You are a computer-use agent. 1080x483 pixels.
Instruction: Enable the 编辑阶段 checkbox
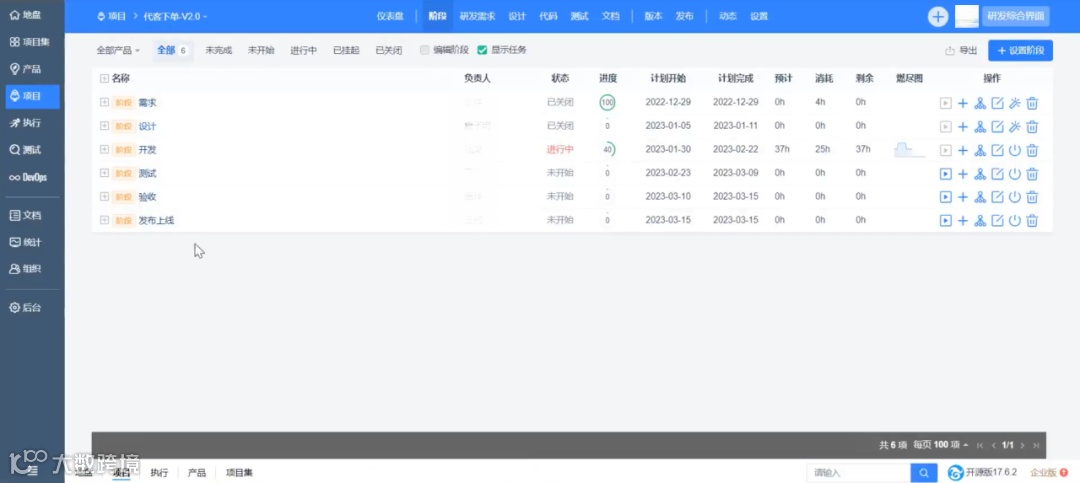point(425,50)
